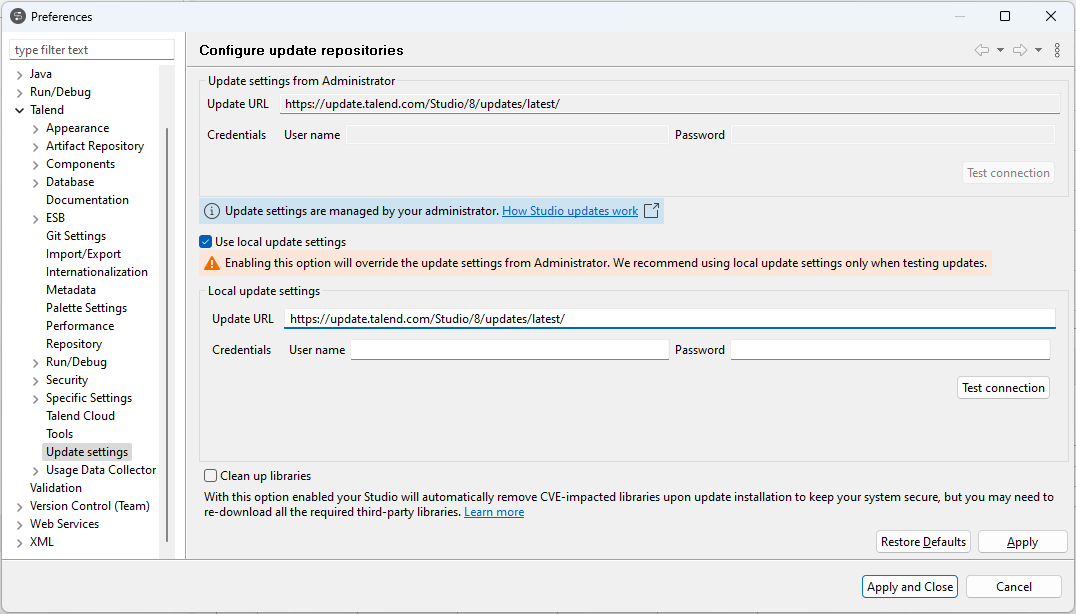Click the forward navigation arrow
Viewport: 1076px width, 614px height.
[1020, 49]
